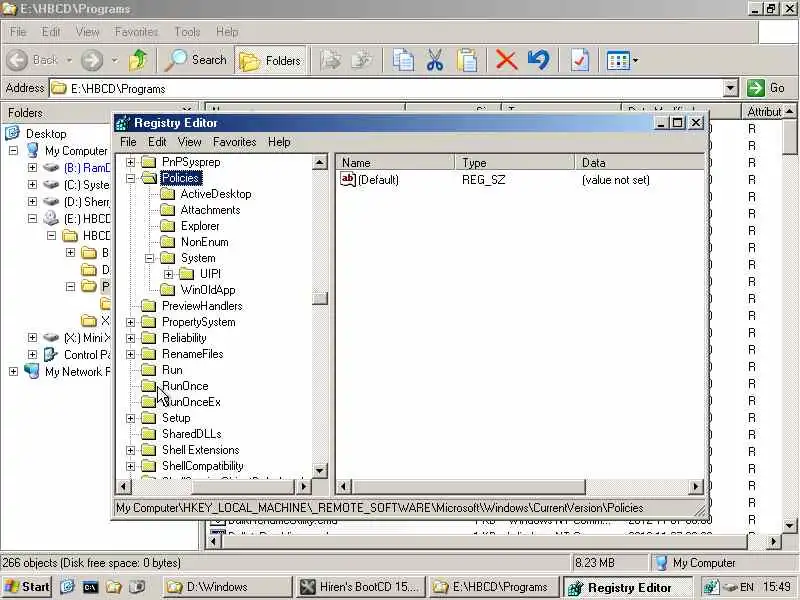Click the E:\HBCD\Programs address field
Viewport: 800px width, 600px height.
click(x=386, y=88)
